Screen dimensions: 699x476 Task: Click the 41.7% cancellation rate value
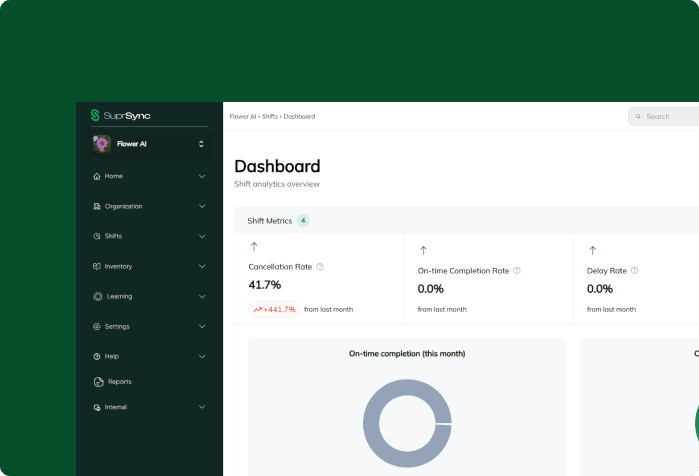click(265, 285)
